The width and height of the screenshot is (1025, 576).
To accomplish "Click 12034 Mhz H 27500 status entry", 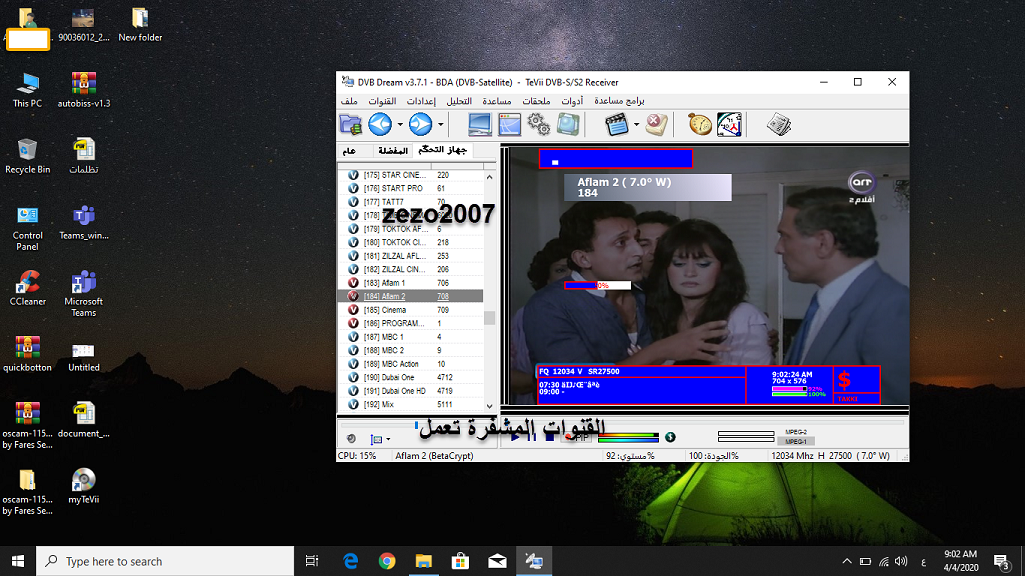I will pos(830,456).
